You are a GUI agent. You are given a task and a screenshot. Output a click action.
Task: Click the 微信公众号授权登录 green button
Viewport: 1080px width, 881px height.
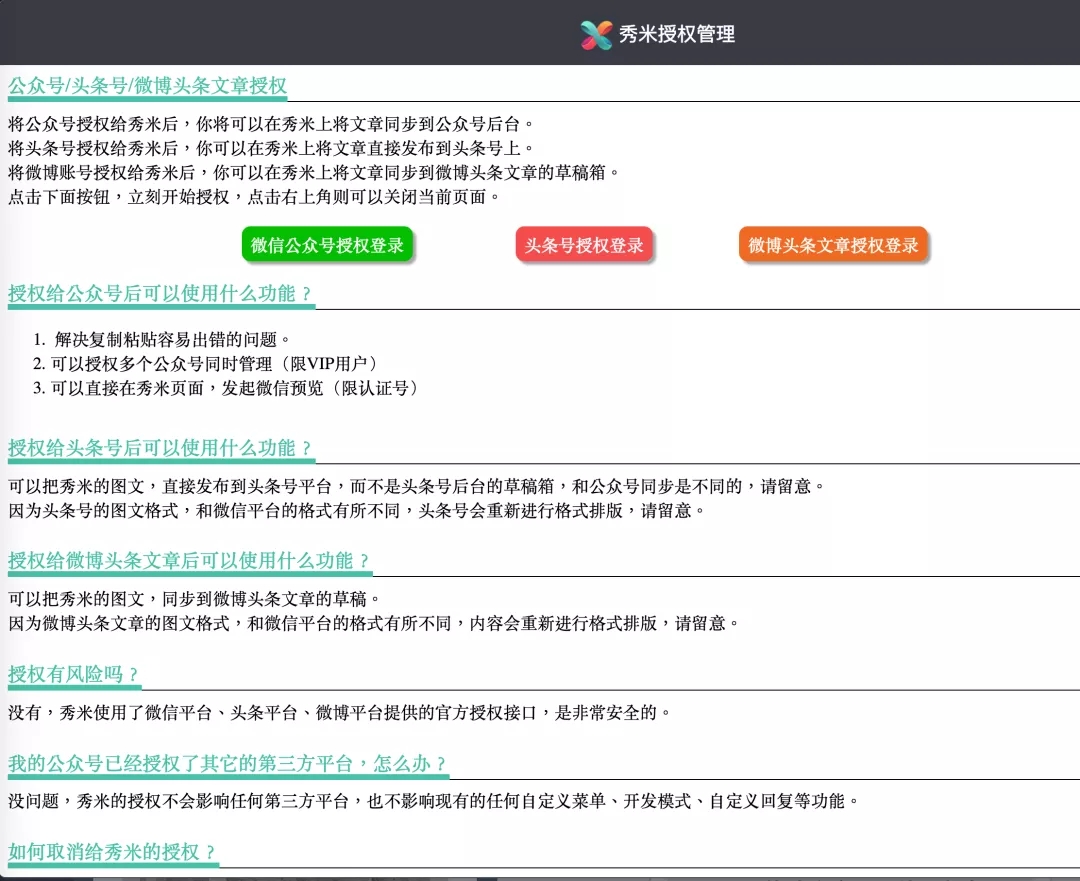(x=328, y=243)
